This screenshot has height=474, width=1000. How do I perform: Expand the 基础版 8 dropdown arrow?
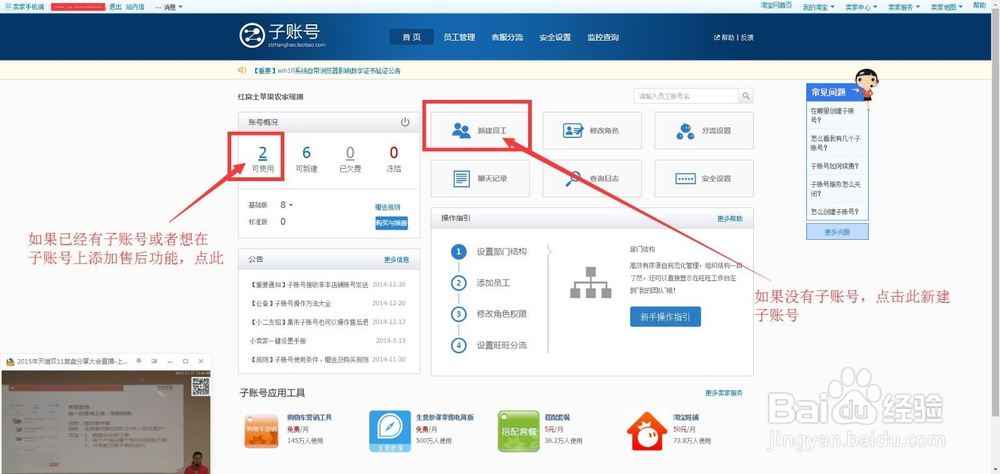[x=291, y=205]
